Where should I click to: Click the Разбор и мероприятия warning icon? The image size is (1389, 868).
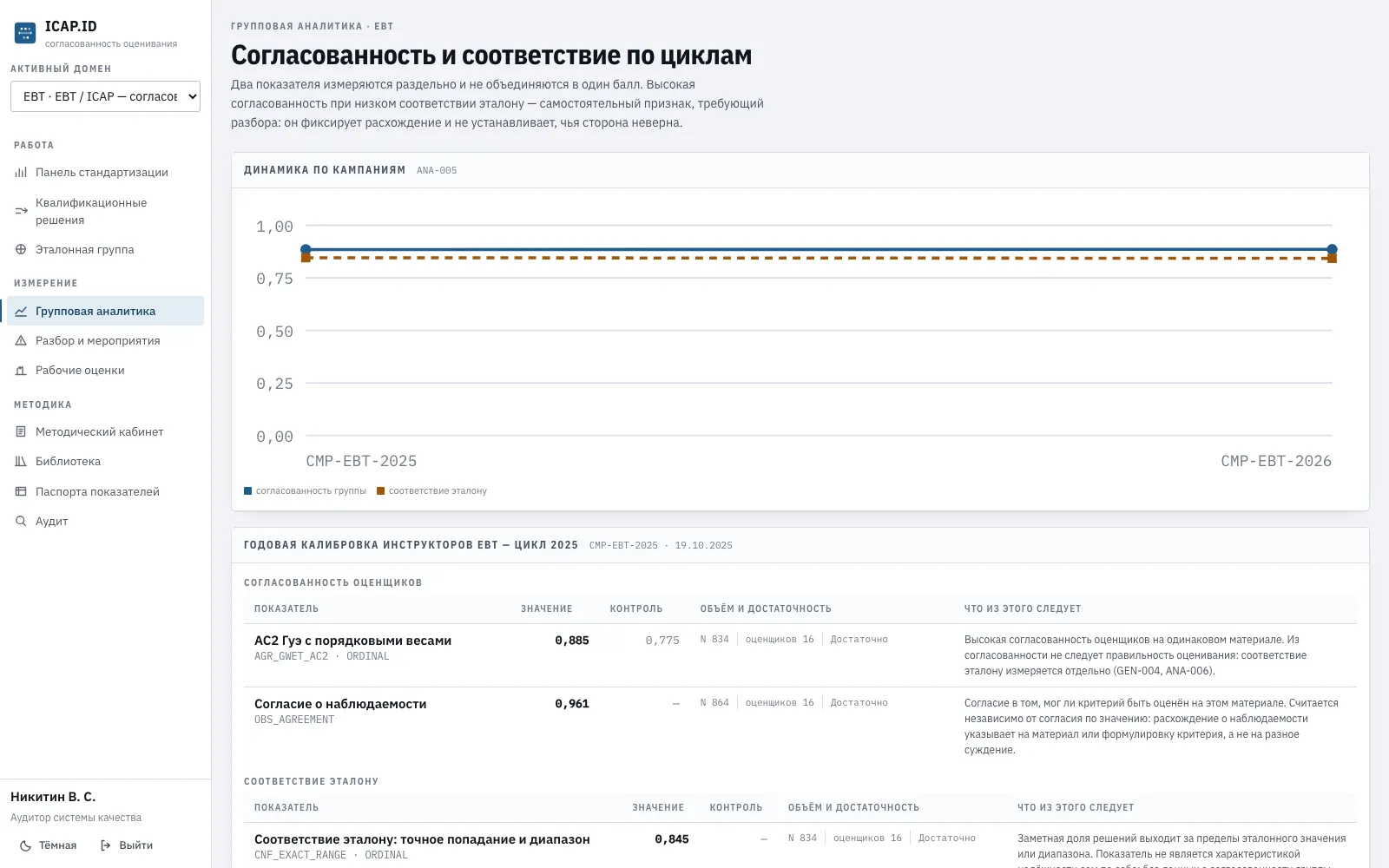(21, 340)
